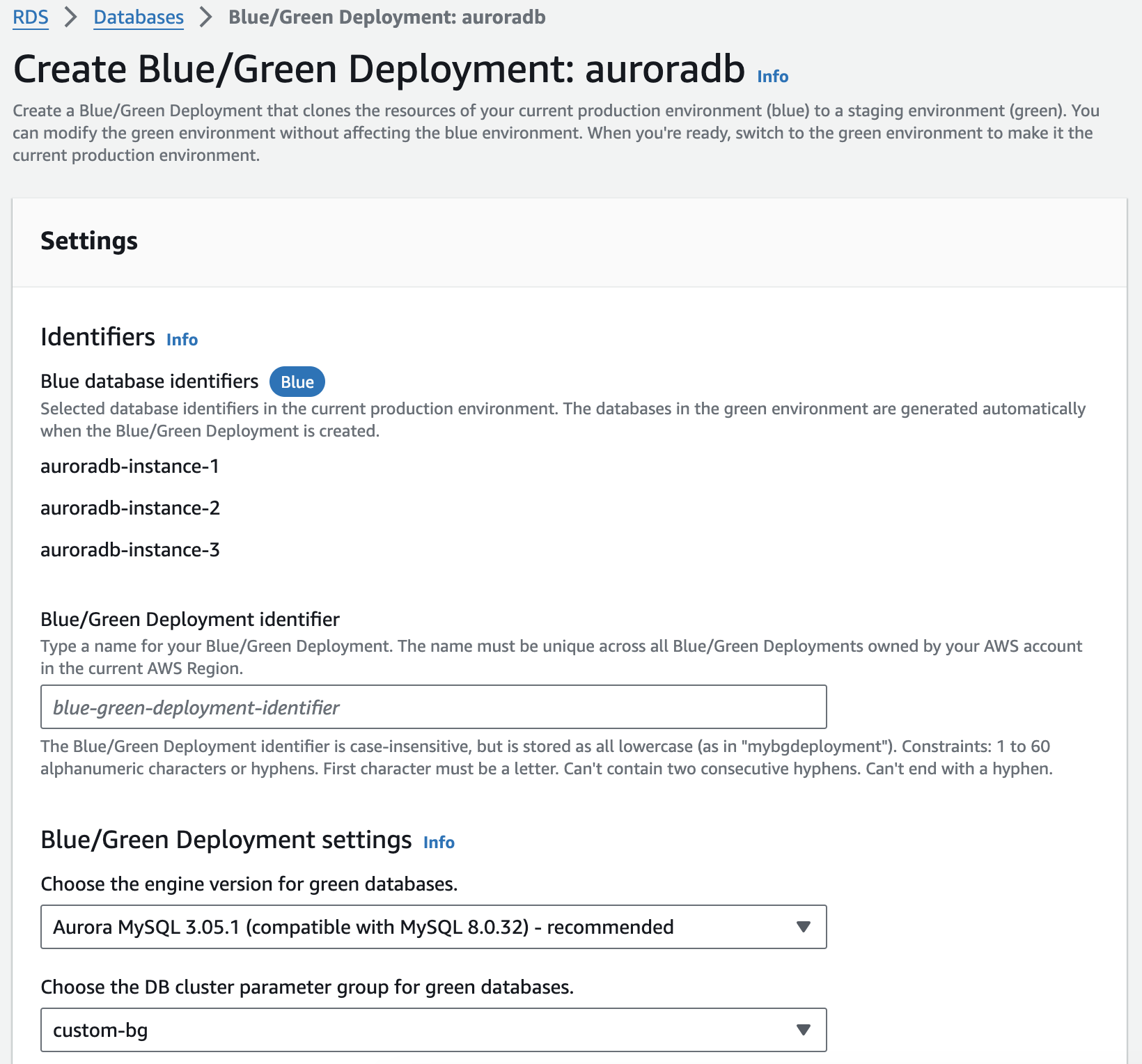Screen dimensions: 1142x1064
Task: Click the Blue environment badge
Action: [297, 382]
